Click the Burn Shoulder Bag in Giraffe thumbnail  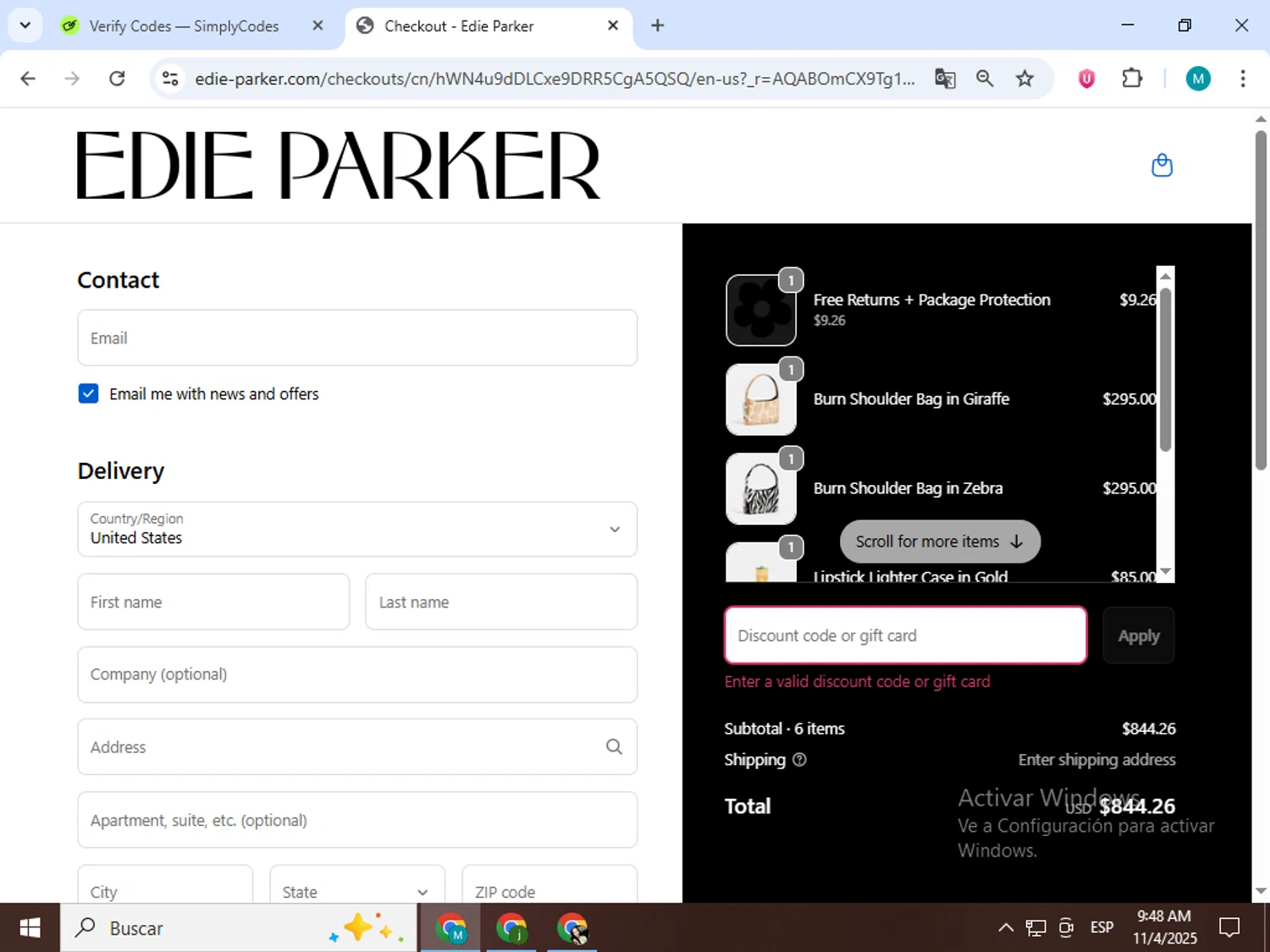pyautogui.click(x=761, y=399)
